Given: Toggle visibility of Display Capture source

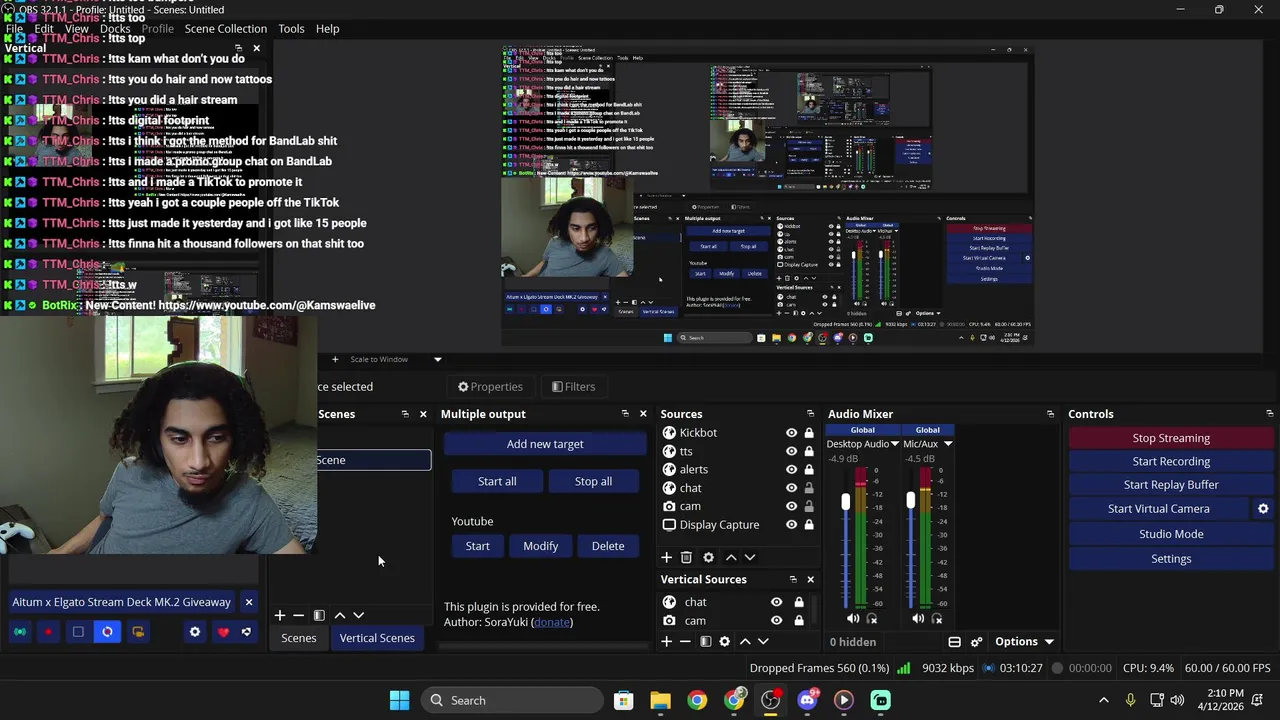Looking at the screenshot, I should click(x=791, y=525).
